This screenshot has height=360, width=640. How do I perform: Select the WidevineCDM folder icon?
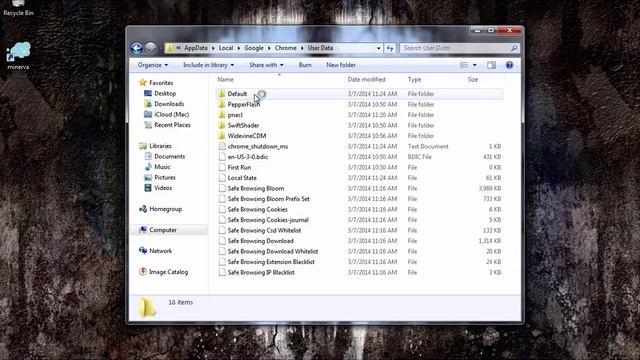[222, 136]
